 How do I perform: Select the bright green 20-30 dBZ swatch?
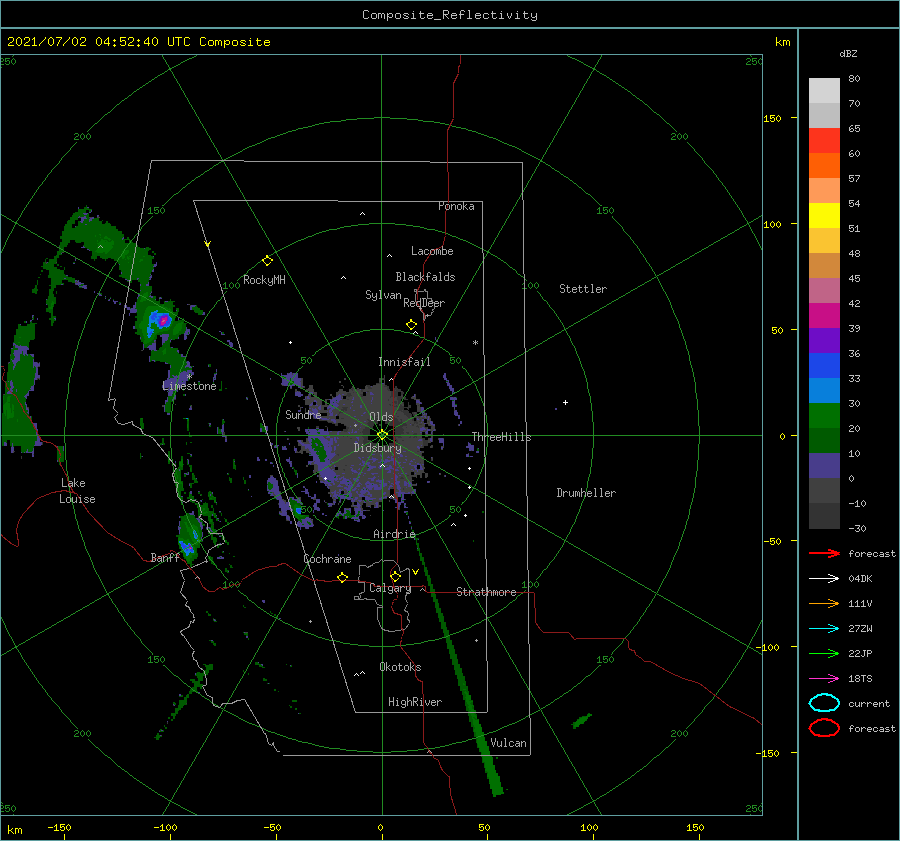click(824, 416)
